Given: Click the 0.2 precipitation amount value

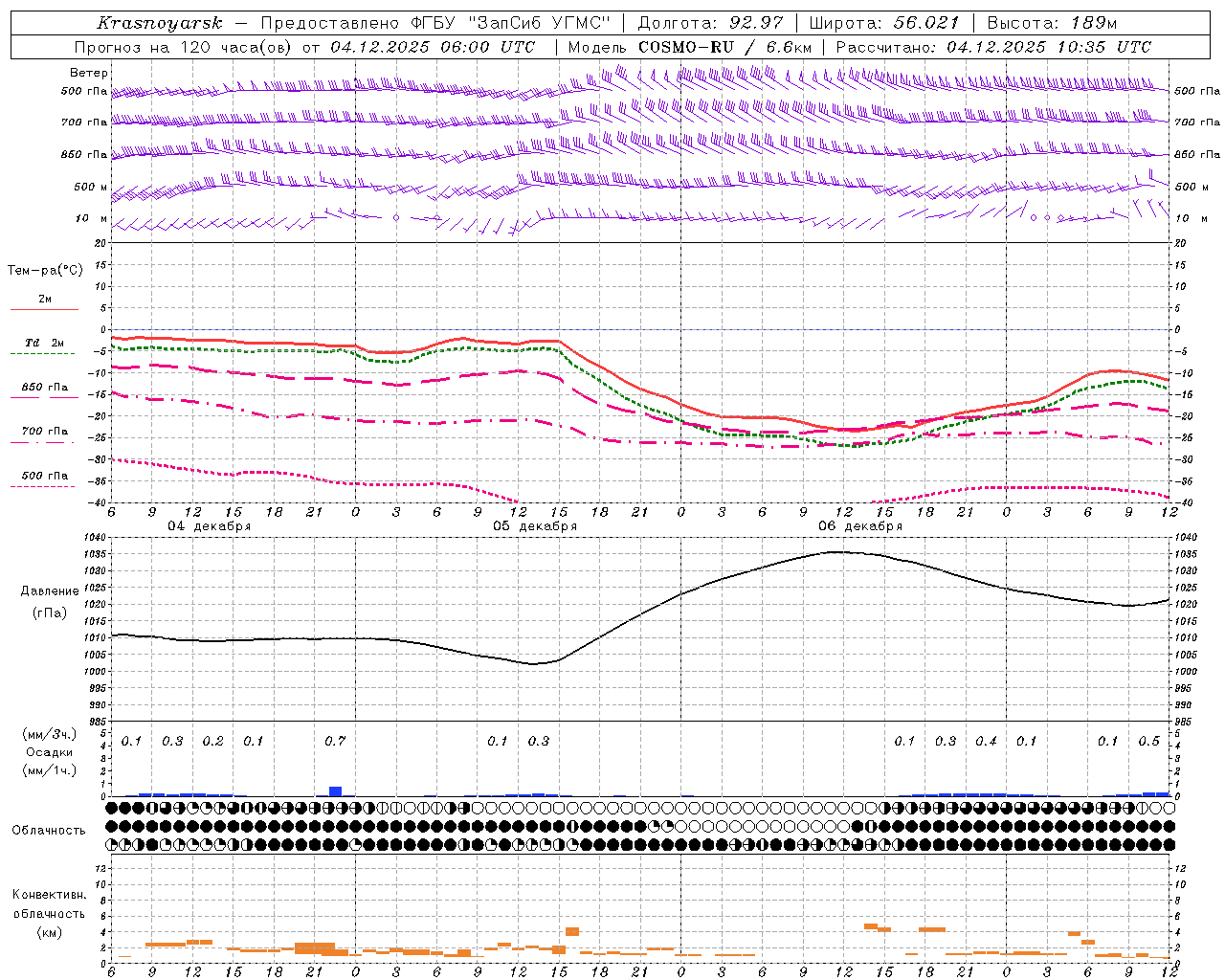Looking at the screenshot, I should tap(212, 741).
